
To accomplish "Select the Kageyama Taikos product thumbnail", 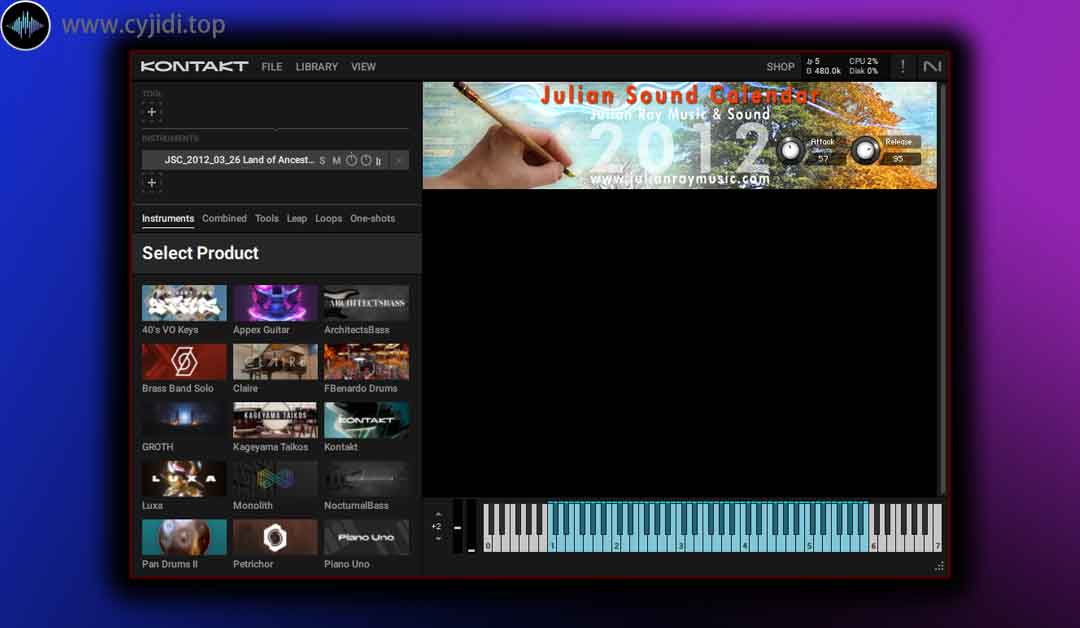I will point(276,420).
